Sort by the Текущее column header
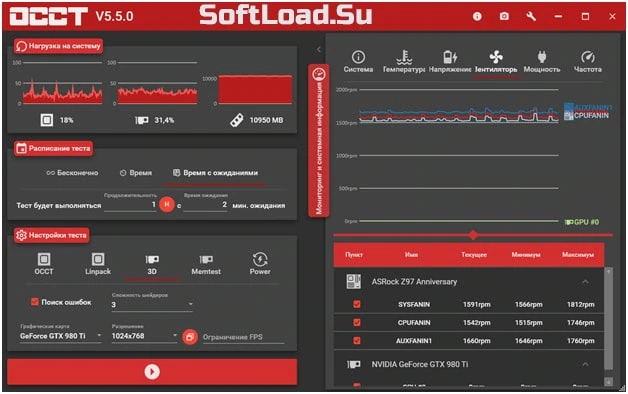The width and height of the screenshot is (628, 394). click(x=474, y=255)
